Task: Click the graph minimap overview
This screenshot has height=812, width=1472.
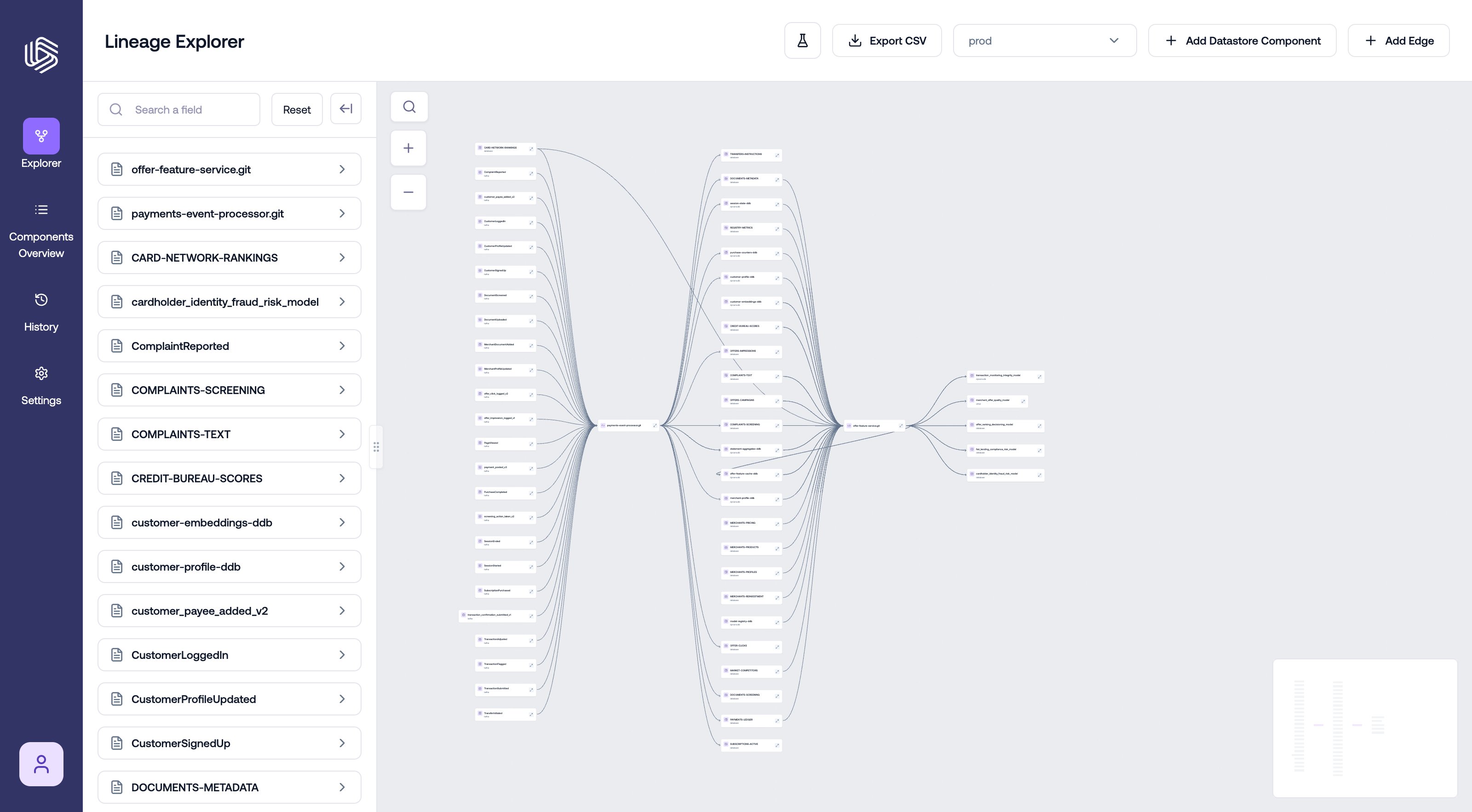Action: 1364,728
